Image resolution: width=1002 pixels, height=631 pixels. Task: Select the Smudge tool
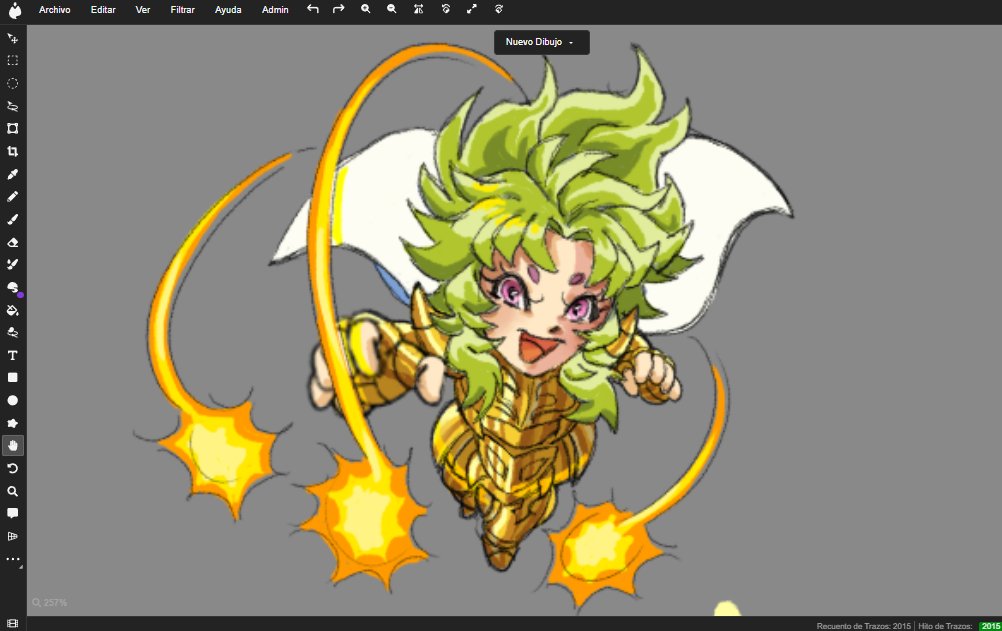point(12,332)
